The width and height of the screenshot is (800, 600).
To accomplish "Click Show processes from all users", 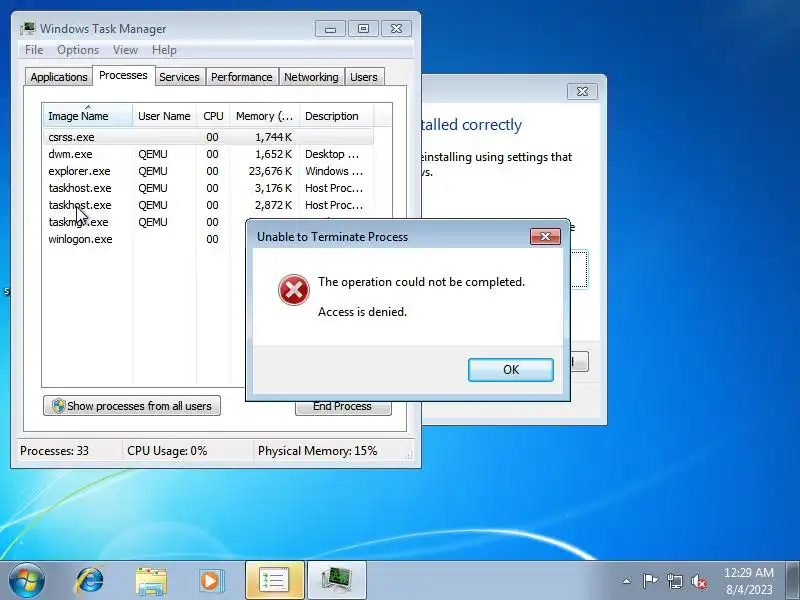I will pos(132,406).
